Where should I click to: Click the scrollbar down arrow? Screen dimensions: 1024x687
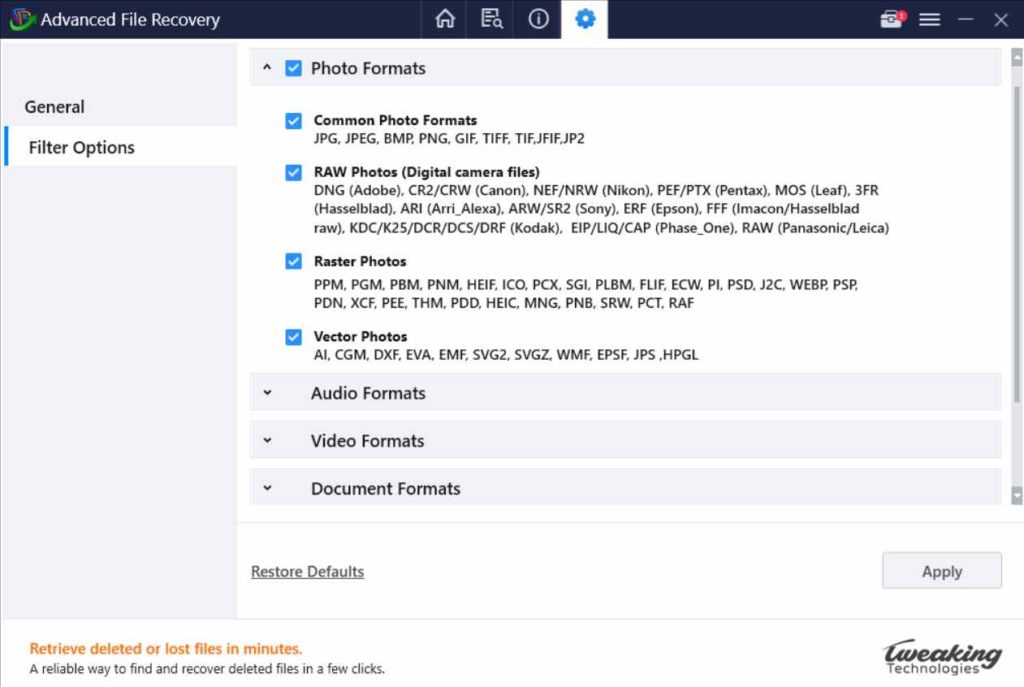pyautogui.click(x=1017, y=496)
